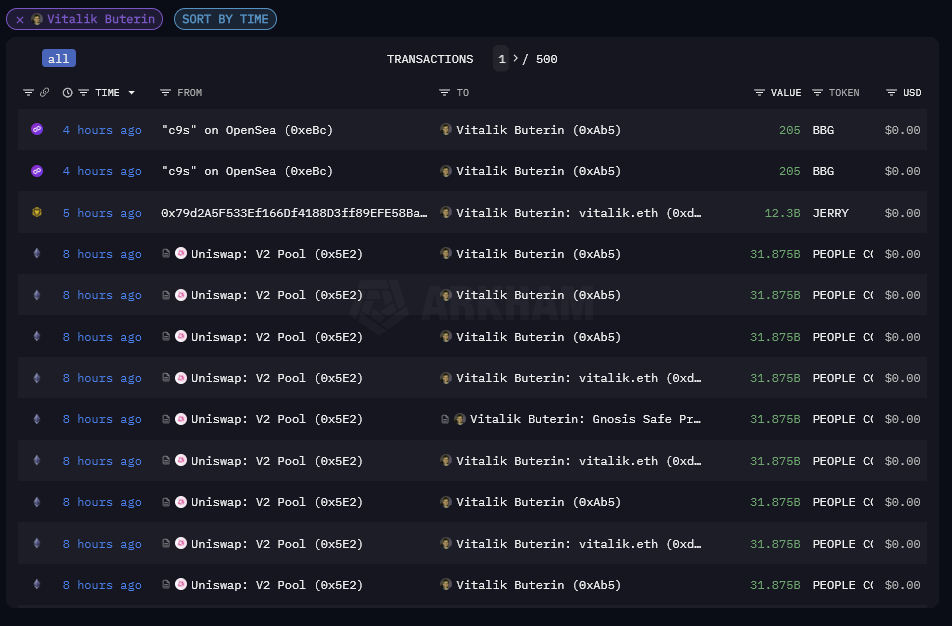The width and height of the screenshot is (952, 626).
Task: Click the TRANSACTIONS heading
Action: [430, 59]
